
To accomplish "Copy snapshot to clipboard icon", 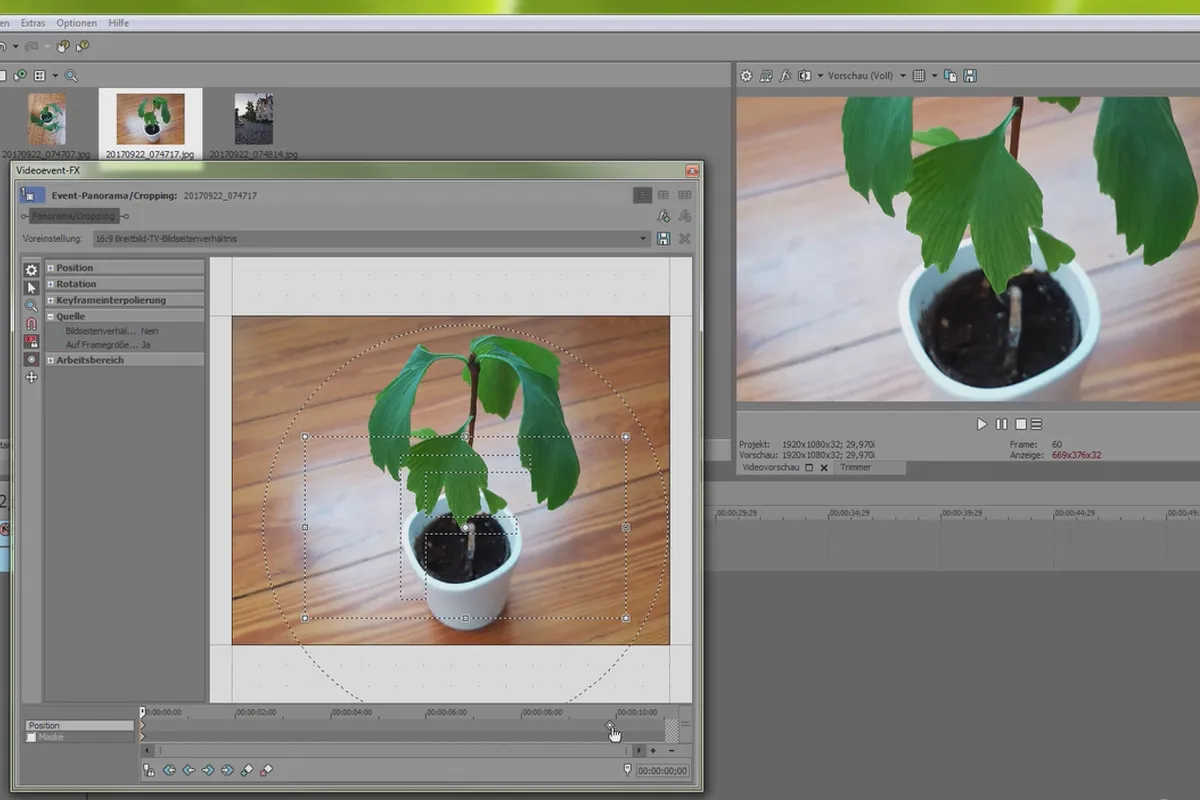I will pyautogui.click(x=951, y=76).
